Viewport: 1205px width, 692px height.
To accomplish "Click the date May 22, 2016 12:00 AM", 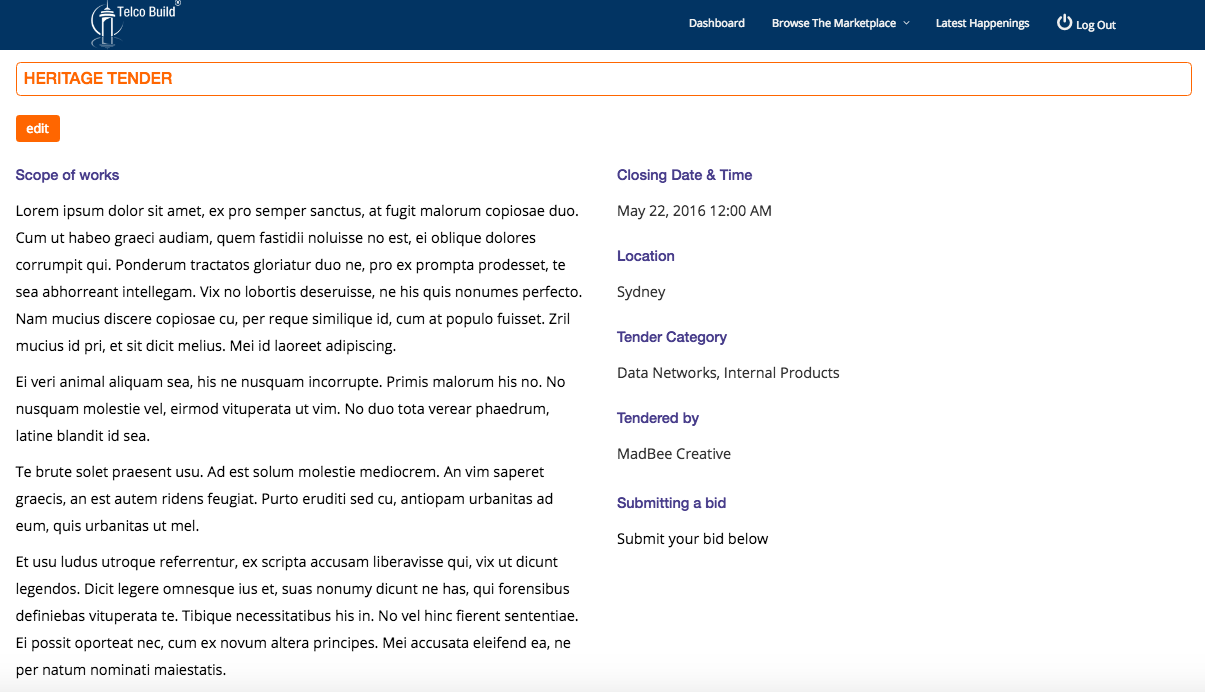I will [x=694, y=211].
